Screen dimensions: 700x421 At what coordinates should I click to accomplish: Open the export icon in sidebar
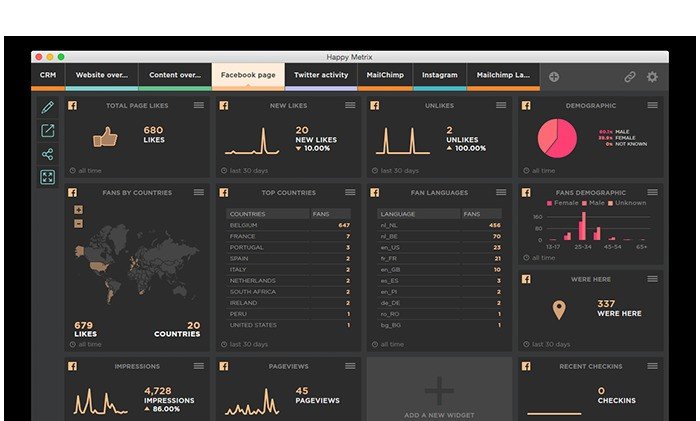(48, 131)
